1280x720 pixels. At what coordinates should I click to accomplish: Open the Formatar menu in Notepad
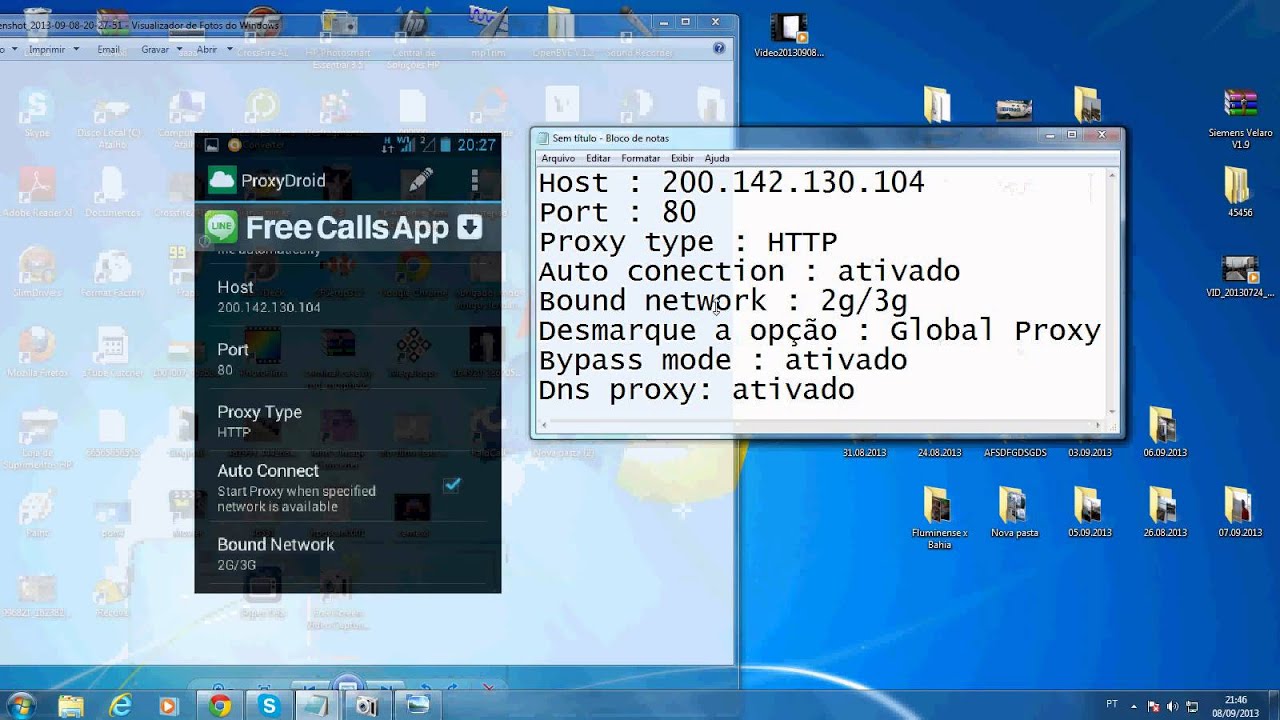(x=640, y=158)
